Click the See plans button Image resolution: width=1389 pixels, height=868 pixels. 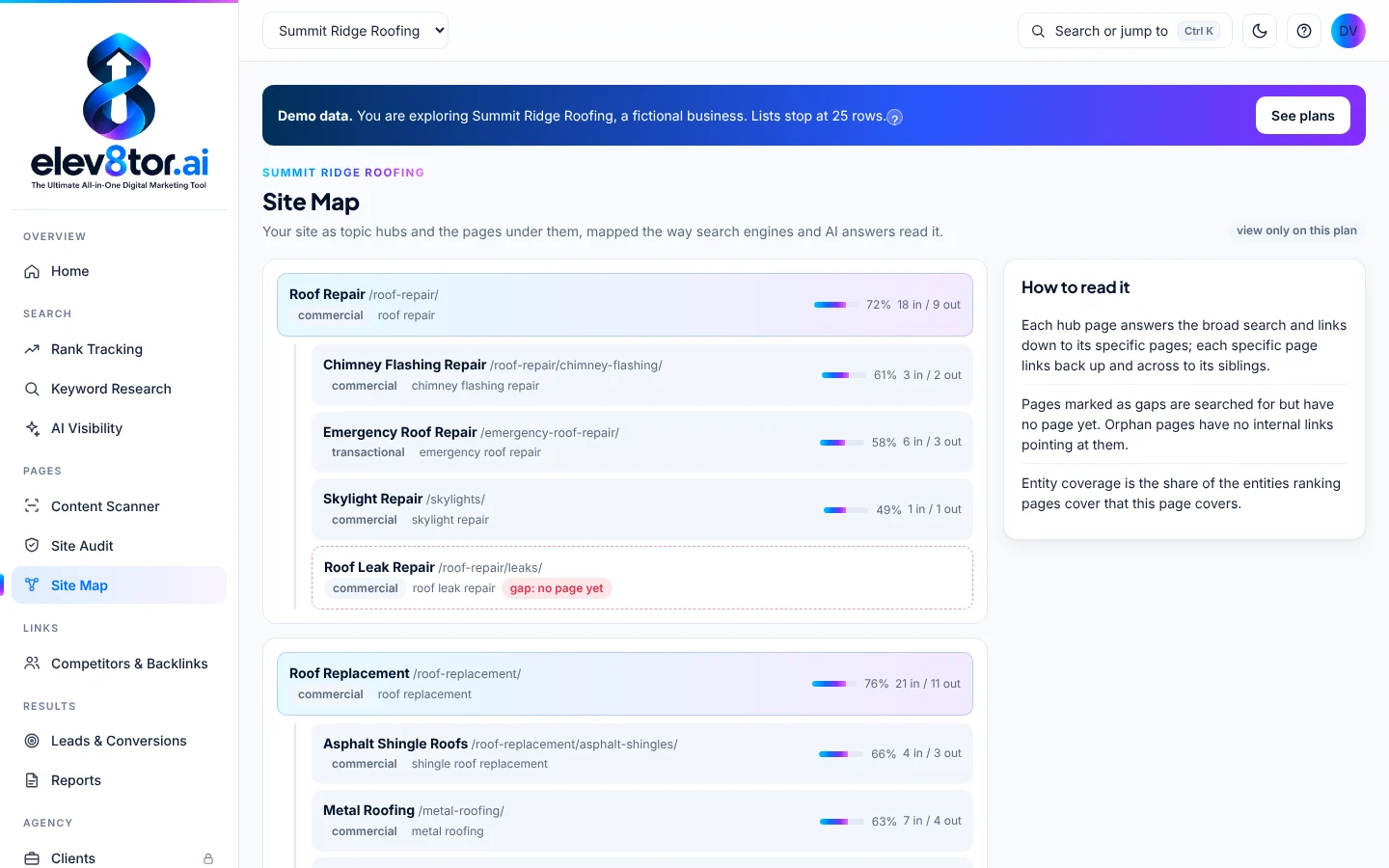click(x=1303, y=116)
